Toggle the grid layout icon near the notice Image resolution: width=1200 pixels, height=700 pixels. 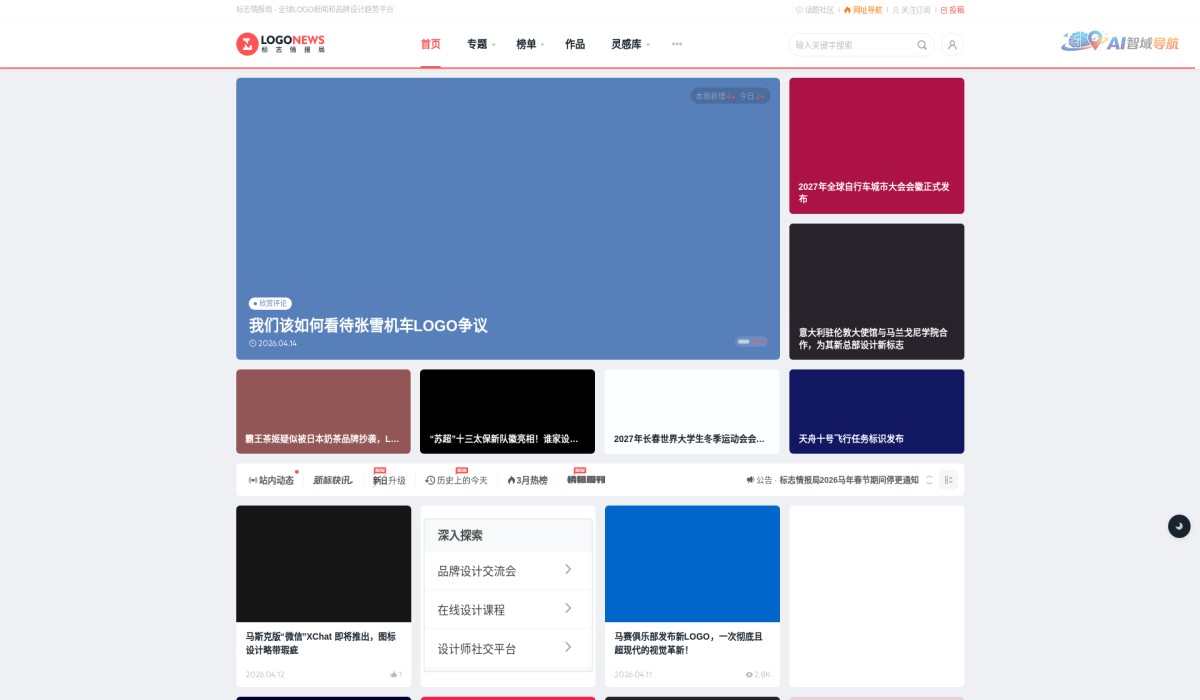tap(948, 480)
